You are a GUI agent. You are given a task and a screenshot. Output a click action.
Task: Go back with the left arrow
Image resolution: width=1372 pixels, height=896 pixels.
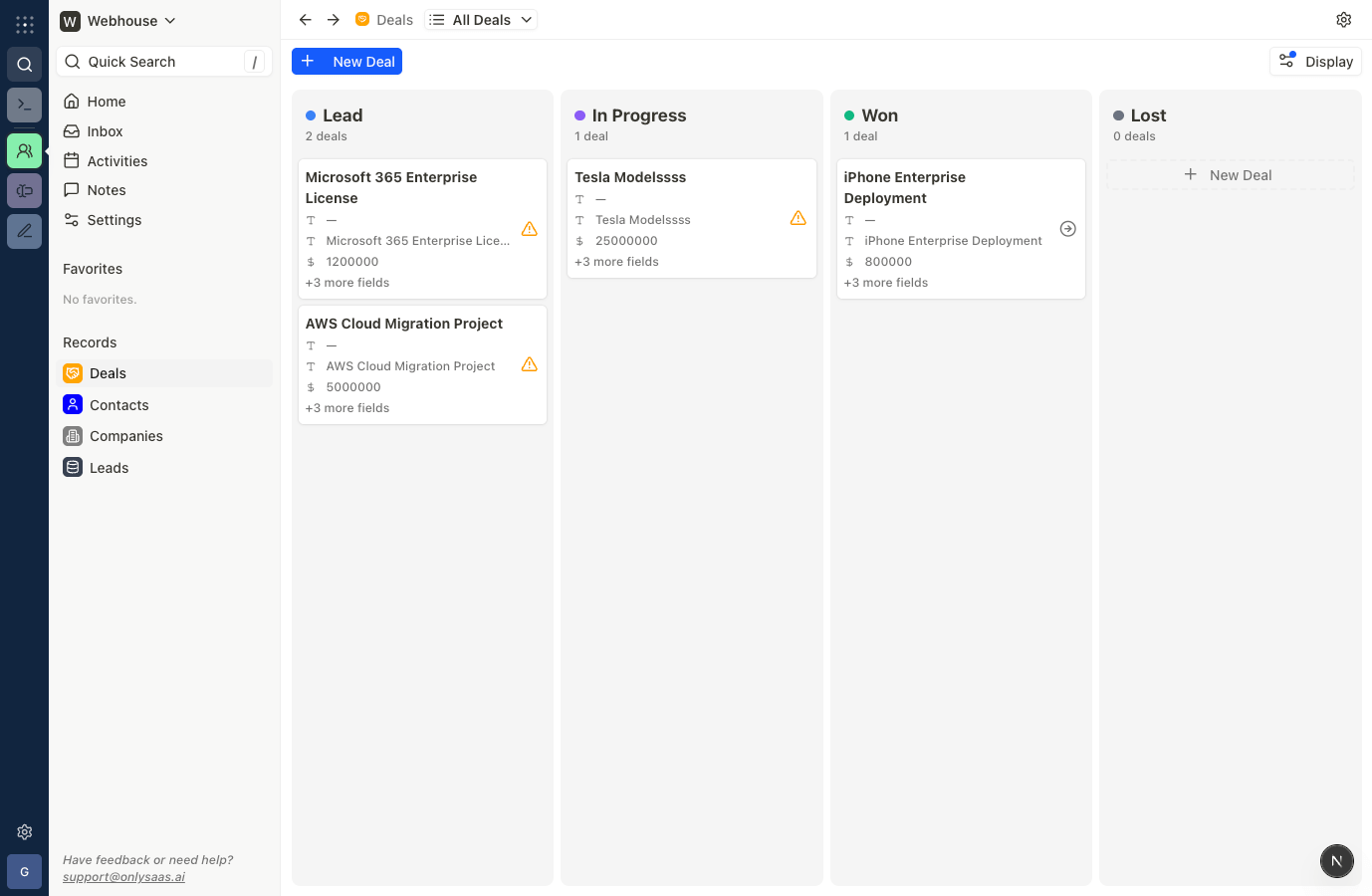tap(306, 20)
